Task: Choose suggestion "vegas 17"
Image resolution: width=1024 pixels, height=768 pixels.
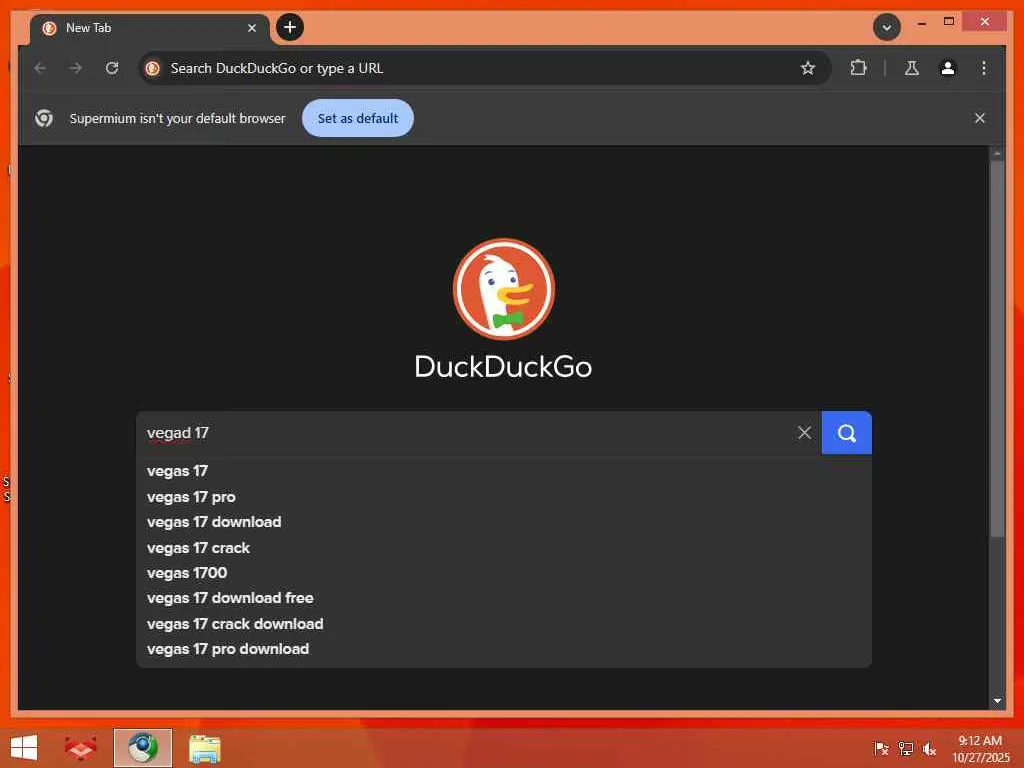Action: coord(504,471)
